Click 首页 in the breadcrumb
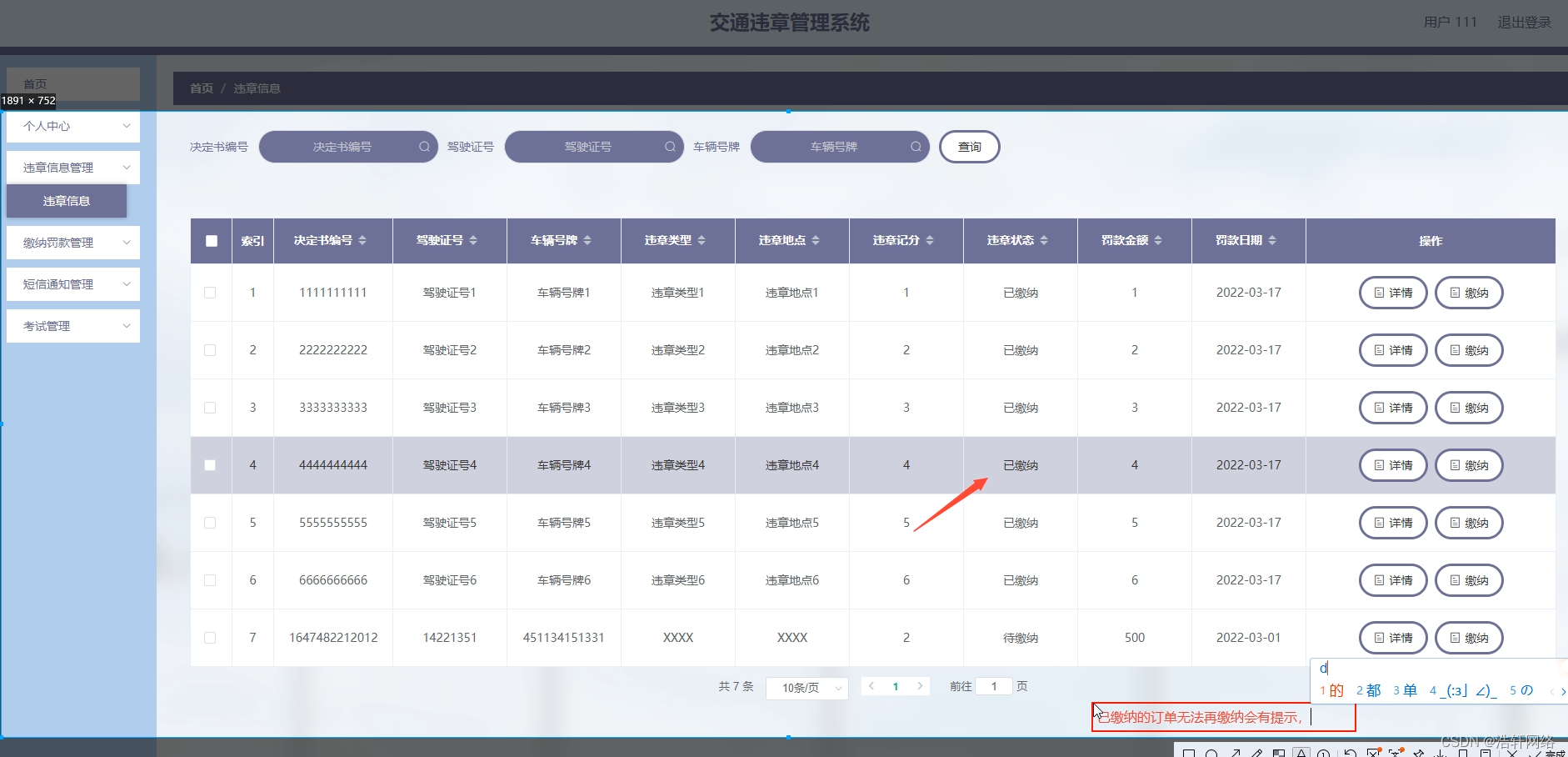This screenshot has width=1568, height=757. click(x=201, y=88)
